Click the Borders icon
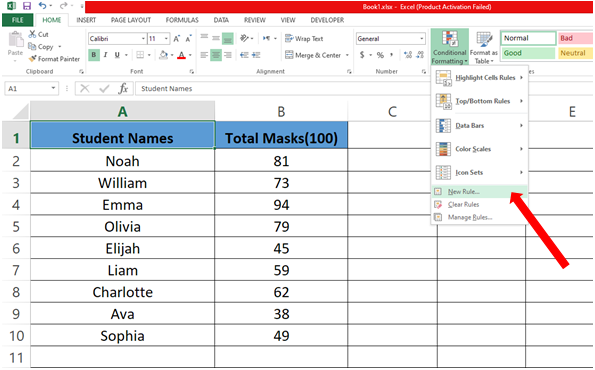The height and width of the screenshot is (370, 595). pyautogui.click(x=140, y=55)
